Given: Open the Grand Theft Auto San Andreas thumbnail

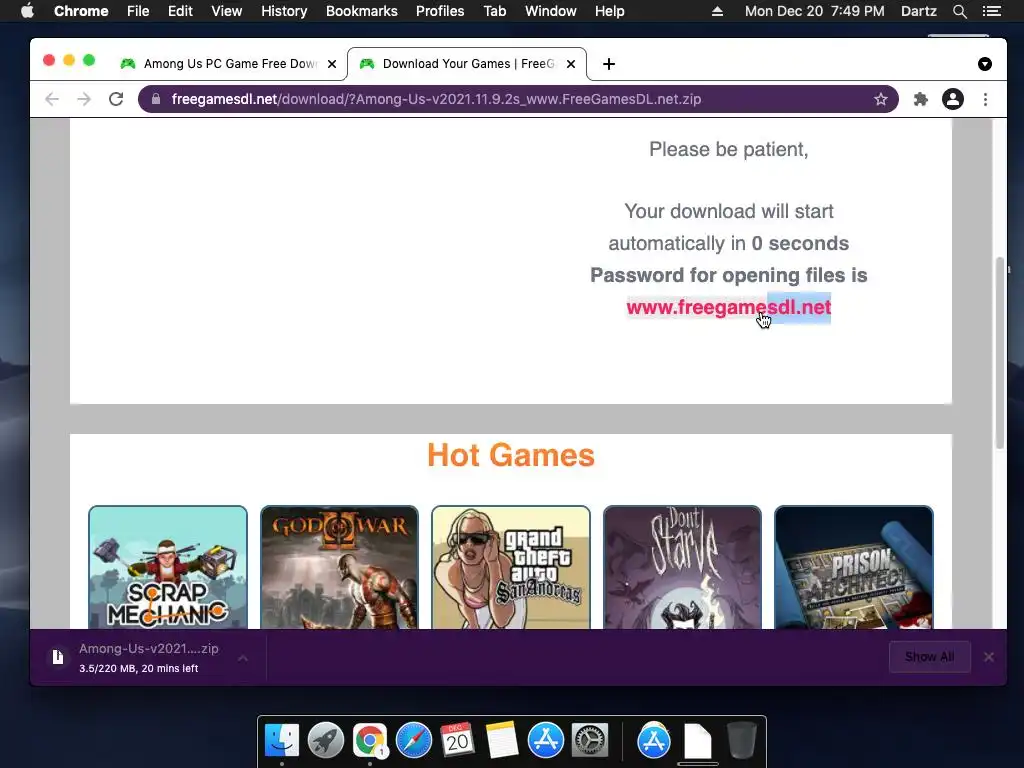Looking at the screenshot, I should [511, 568].
